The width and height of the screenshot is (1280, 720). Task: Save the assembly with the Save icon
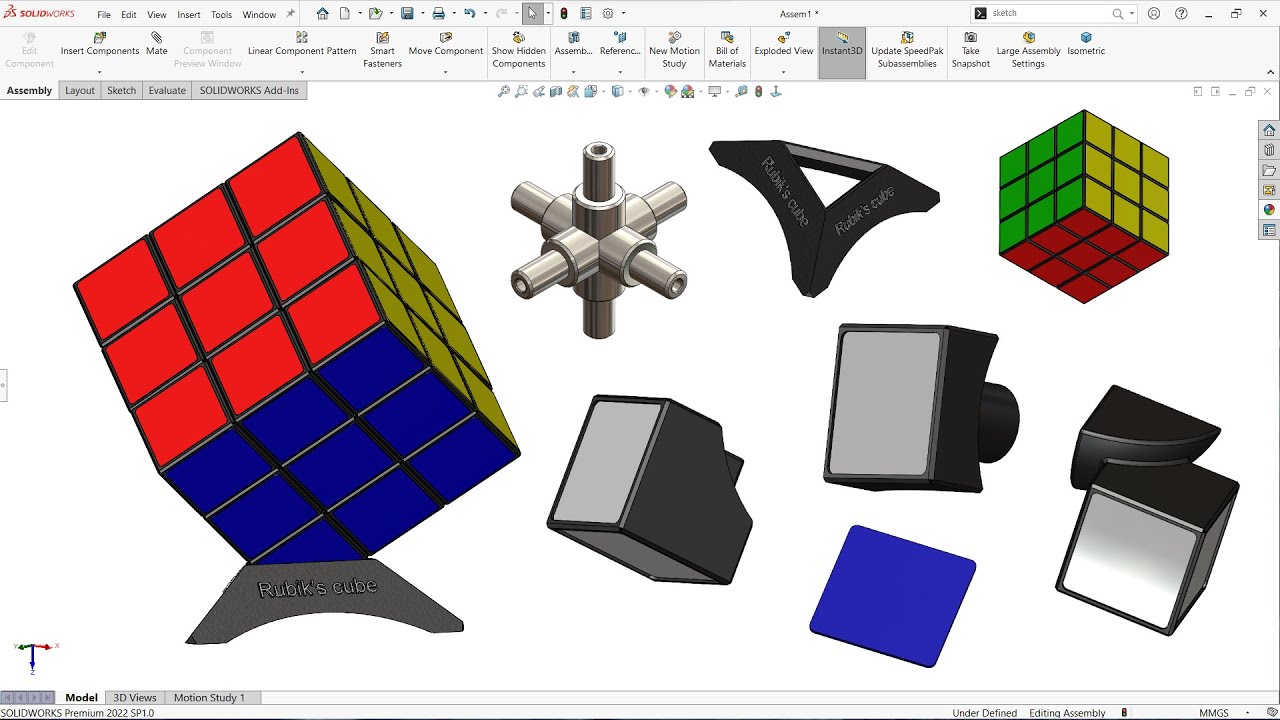click(407, 14)
